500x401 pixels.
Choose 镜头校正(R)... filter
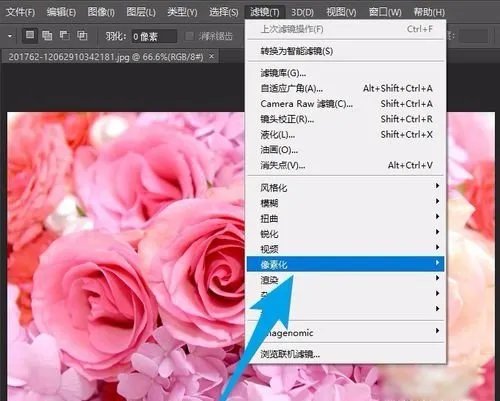[x=346, y=119]
